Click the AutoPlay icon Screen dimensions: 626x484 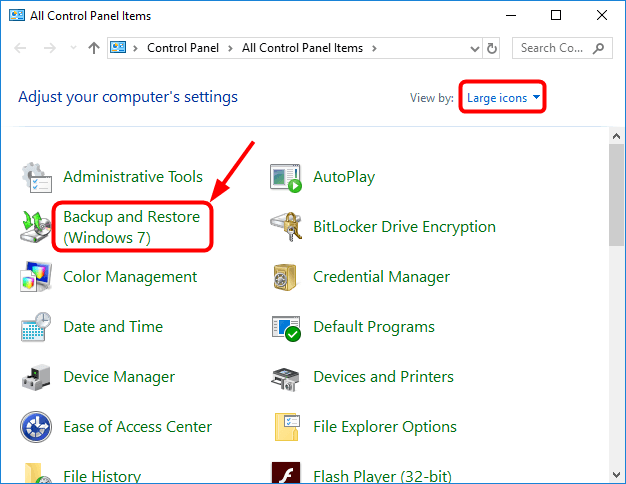(x=286, y=178)
